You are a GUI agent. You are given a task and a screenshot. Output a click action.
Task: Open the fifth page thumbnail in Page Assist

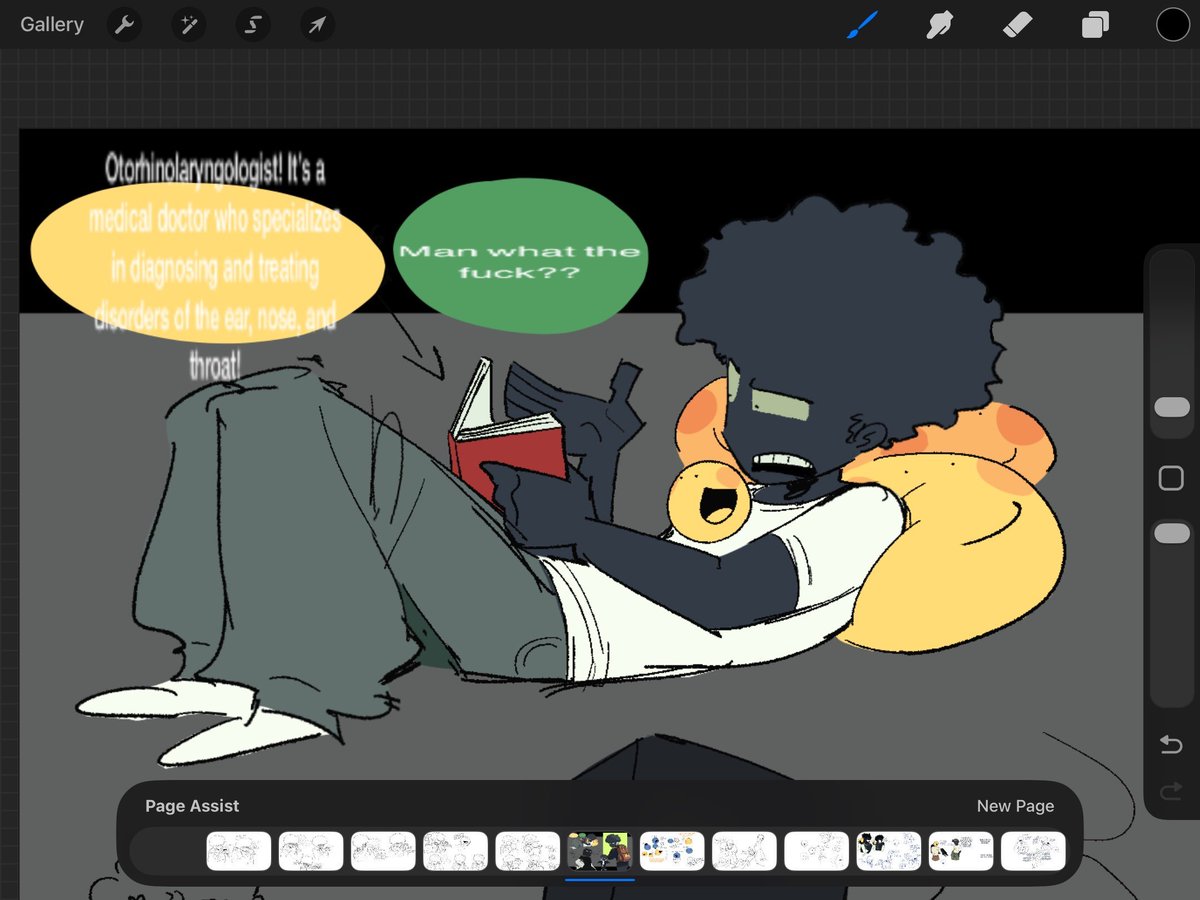(527, 851)
